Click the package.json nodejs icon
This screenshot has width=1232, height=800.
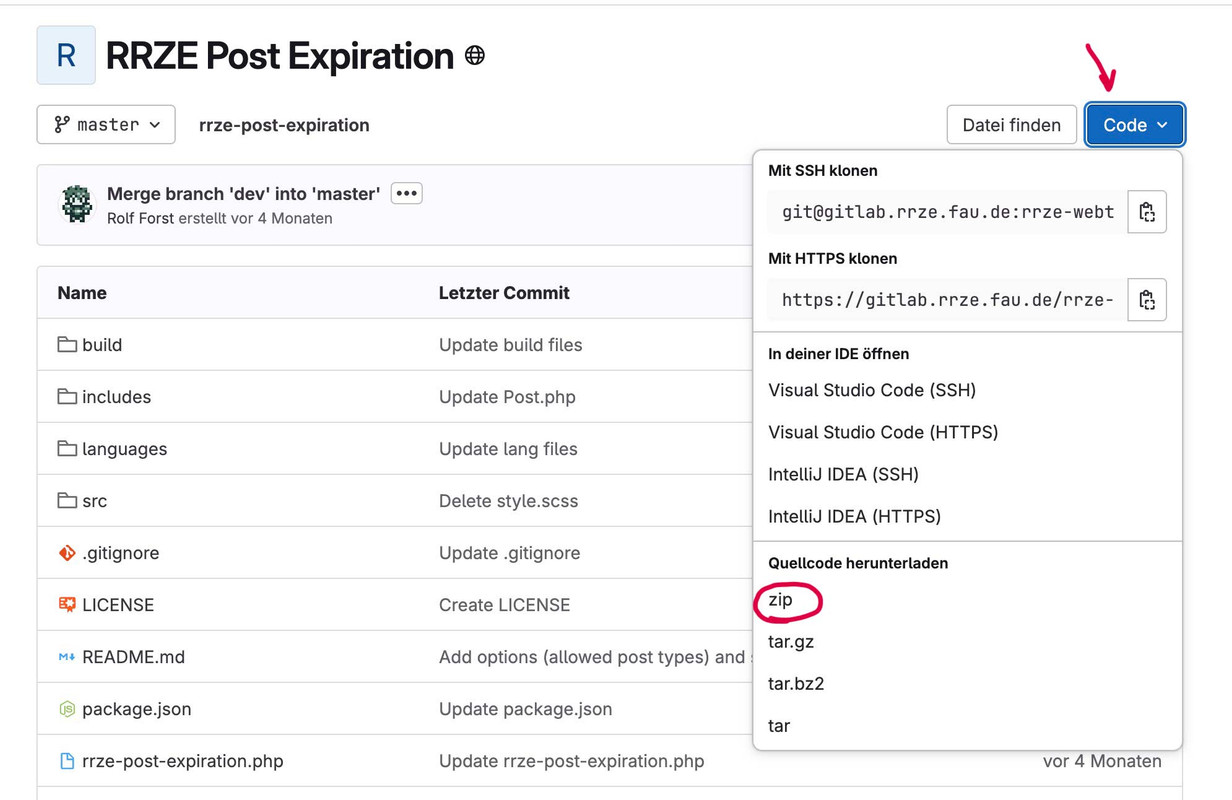(67, 709)
